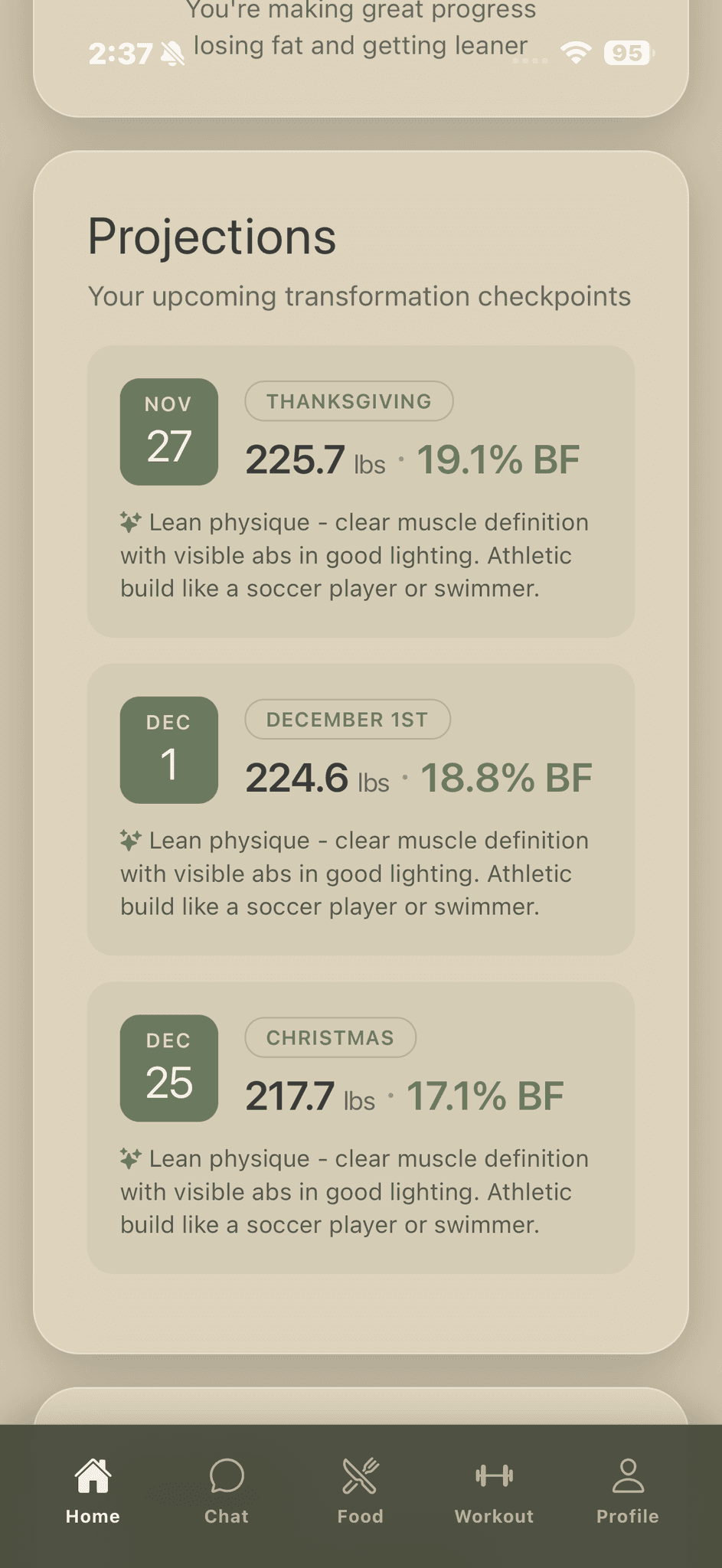722x1568 pixels.
Task: Open the Chat bubble icon
Action: [227, 1475]
